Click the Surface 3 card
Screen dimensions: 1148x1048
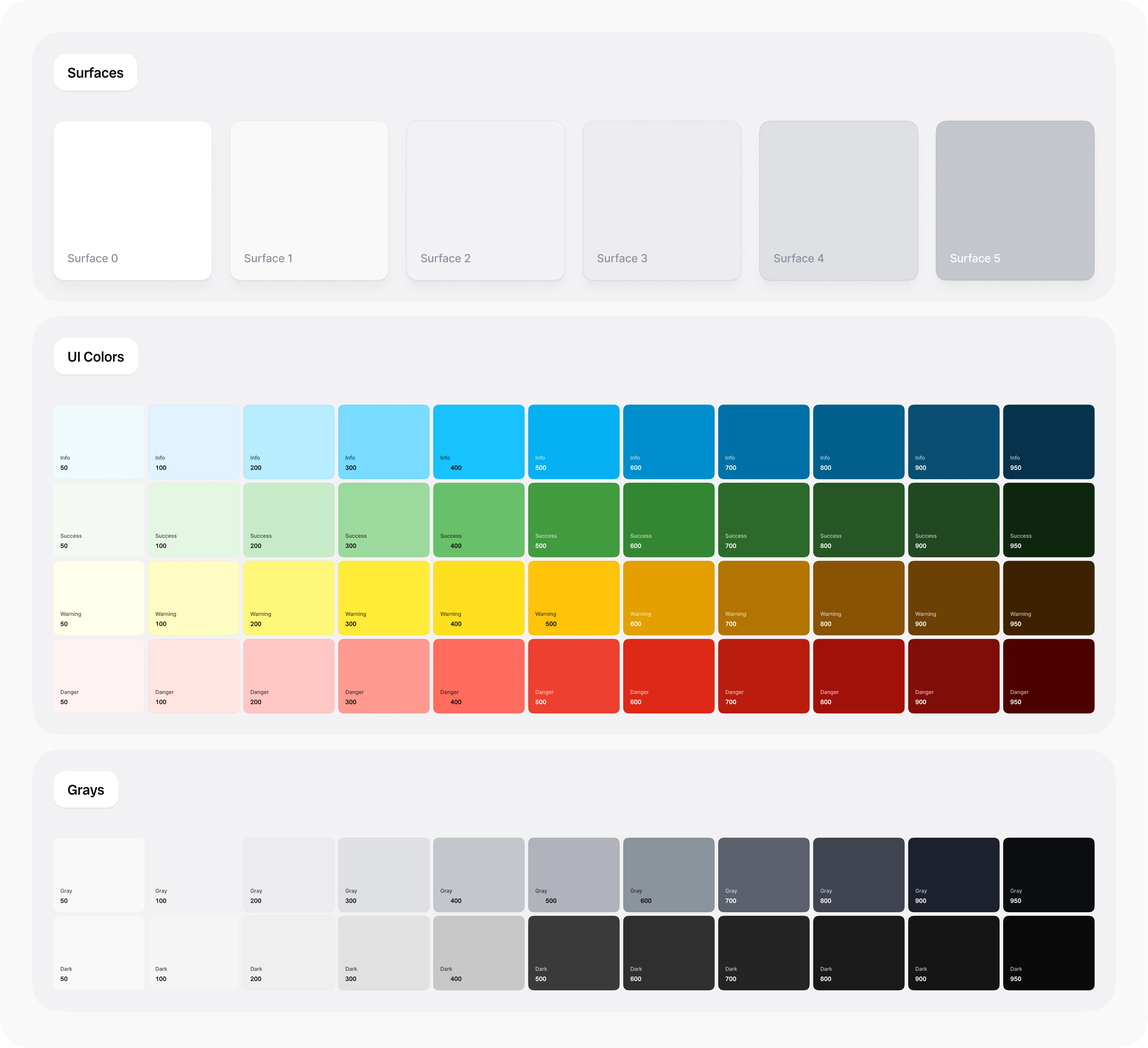point(662,200)
